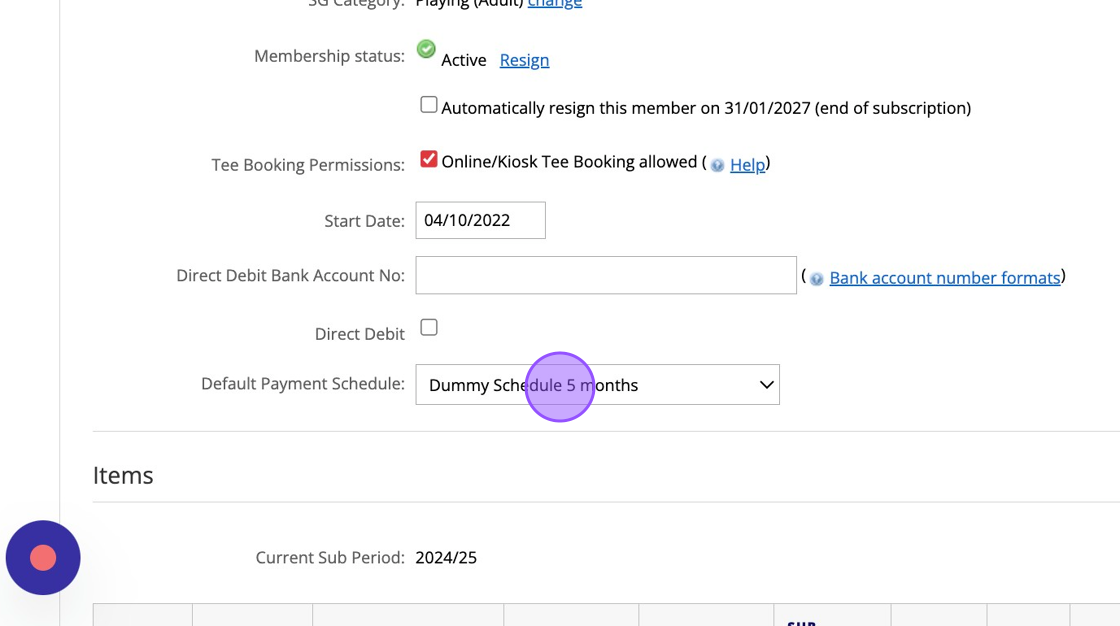
Task: Open Bank account number formats link
Action: [944, 278]
